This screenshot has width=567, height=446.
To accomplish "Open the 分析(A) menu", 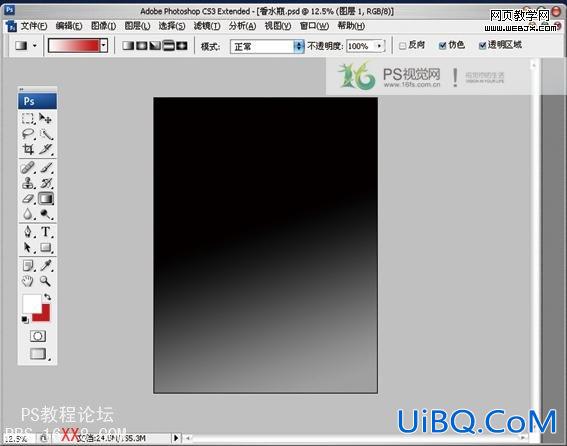I will (x=242, y=26).
